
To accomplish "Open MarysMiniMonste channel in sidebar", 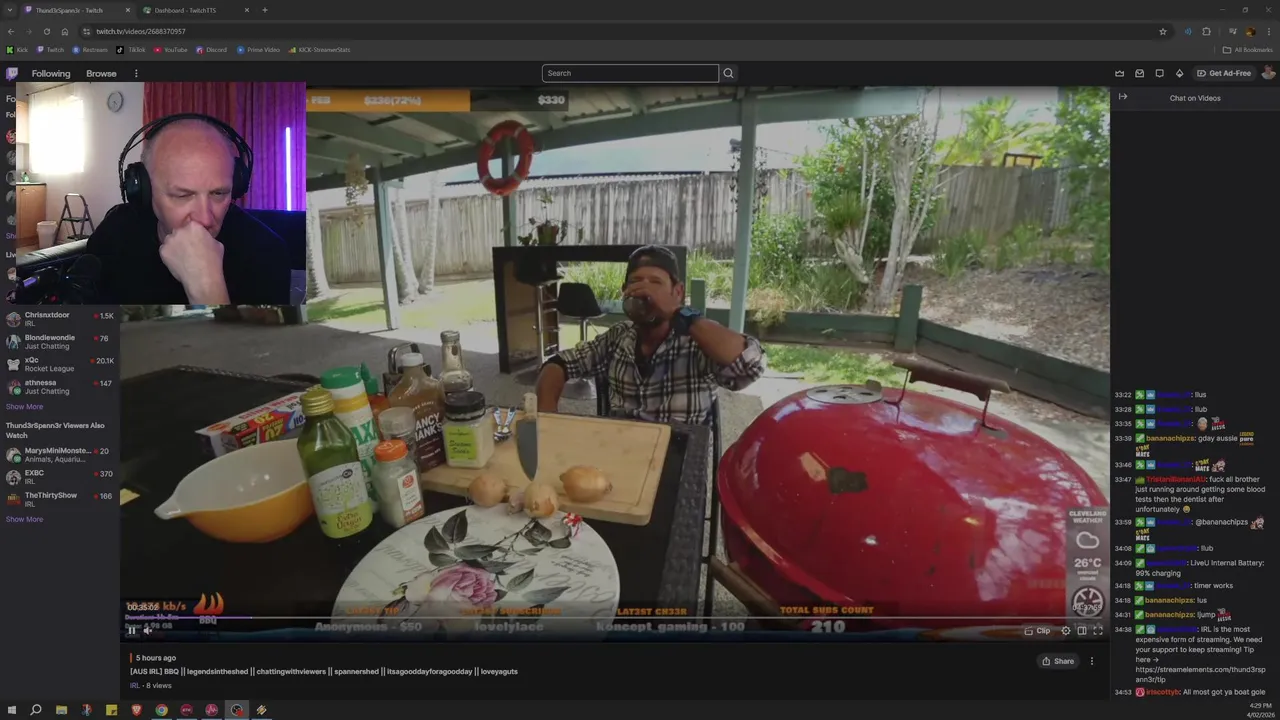I will coord(60,454).
